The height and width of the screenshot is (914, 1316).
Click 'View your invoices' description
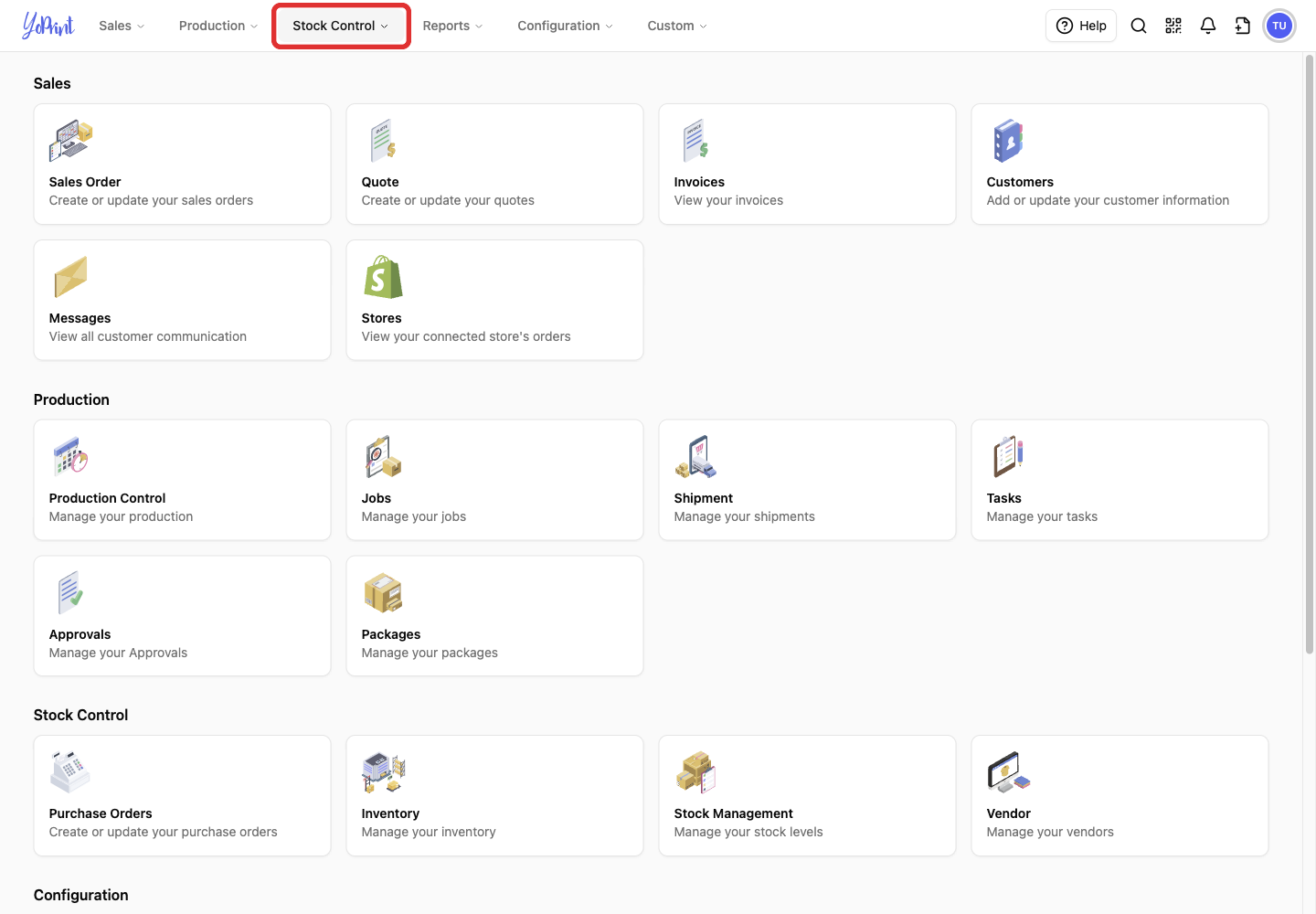coord(728,200)
